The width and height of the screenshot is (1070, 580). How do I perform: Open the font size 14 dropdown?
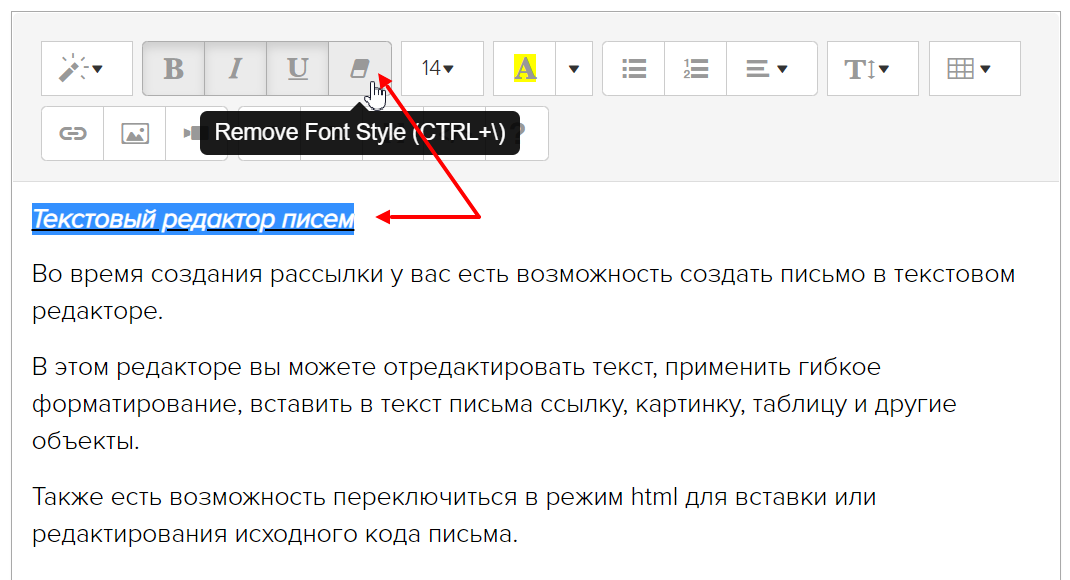pyautogui.click(x=442, y=69)
